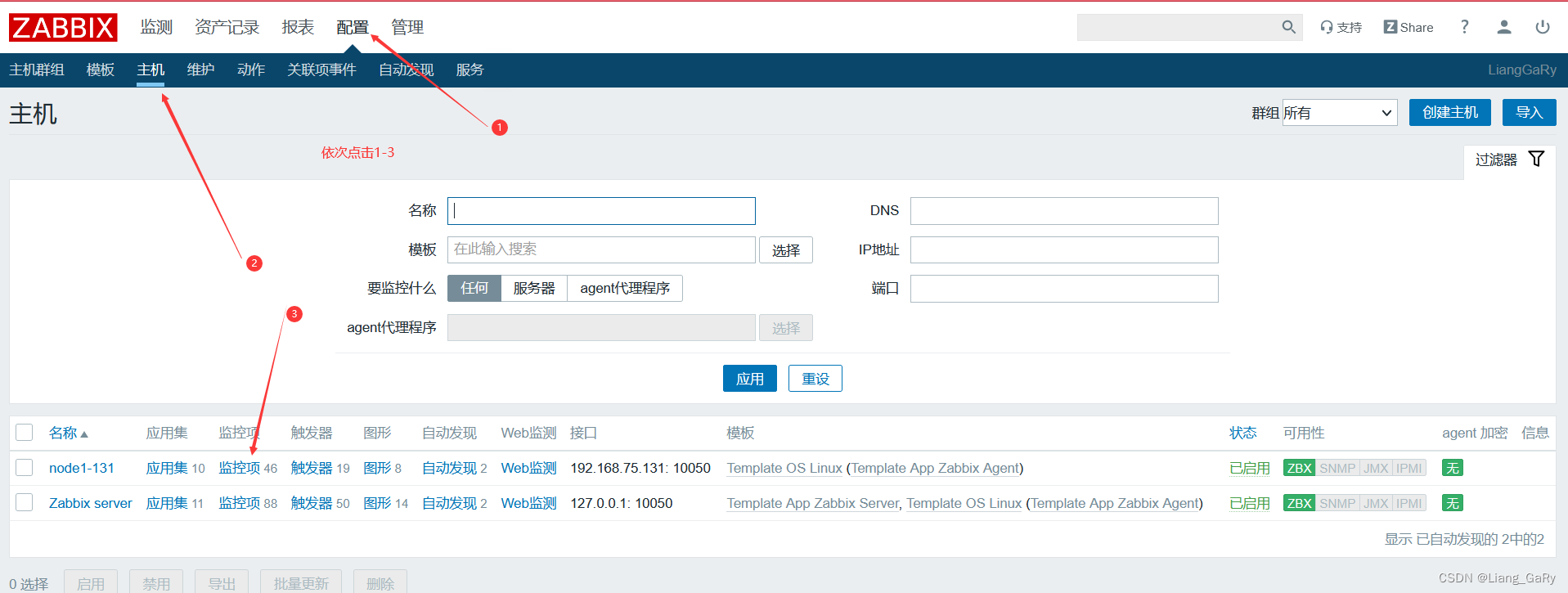The width and height of the screenshot is (1568, 593).
Task: Go to the 主机 submenu
Action: click(x=151, y=70)
